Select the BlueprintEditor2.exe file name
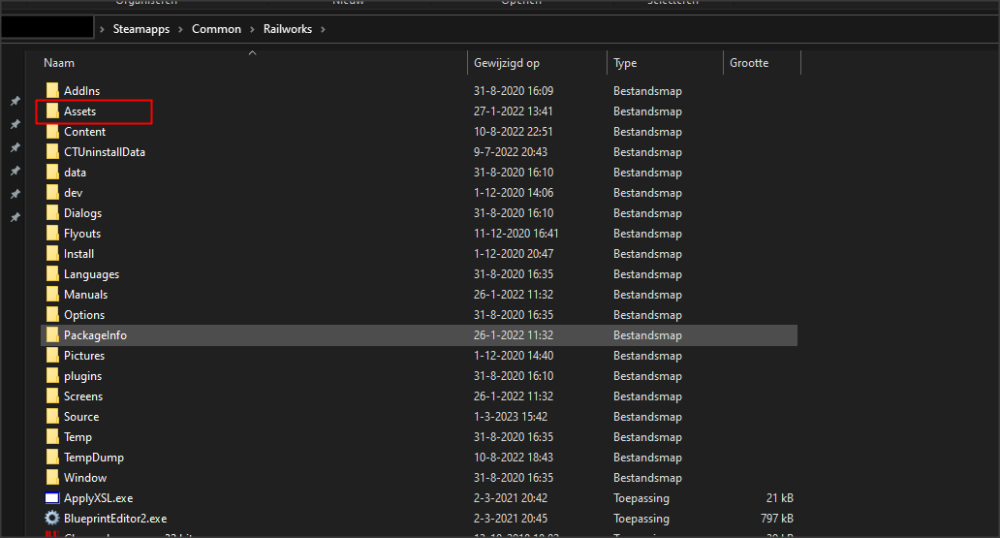 coord(115,519)
